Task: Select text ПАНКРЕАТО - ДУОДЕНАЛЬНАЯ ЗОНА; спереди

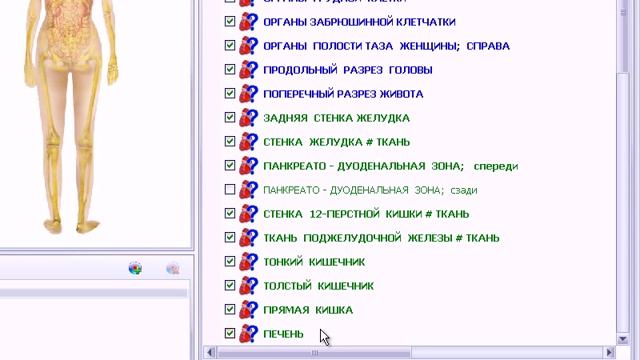Action: coord(391,166)
